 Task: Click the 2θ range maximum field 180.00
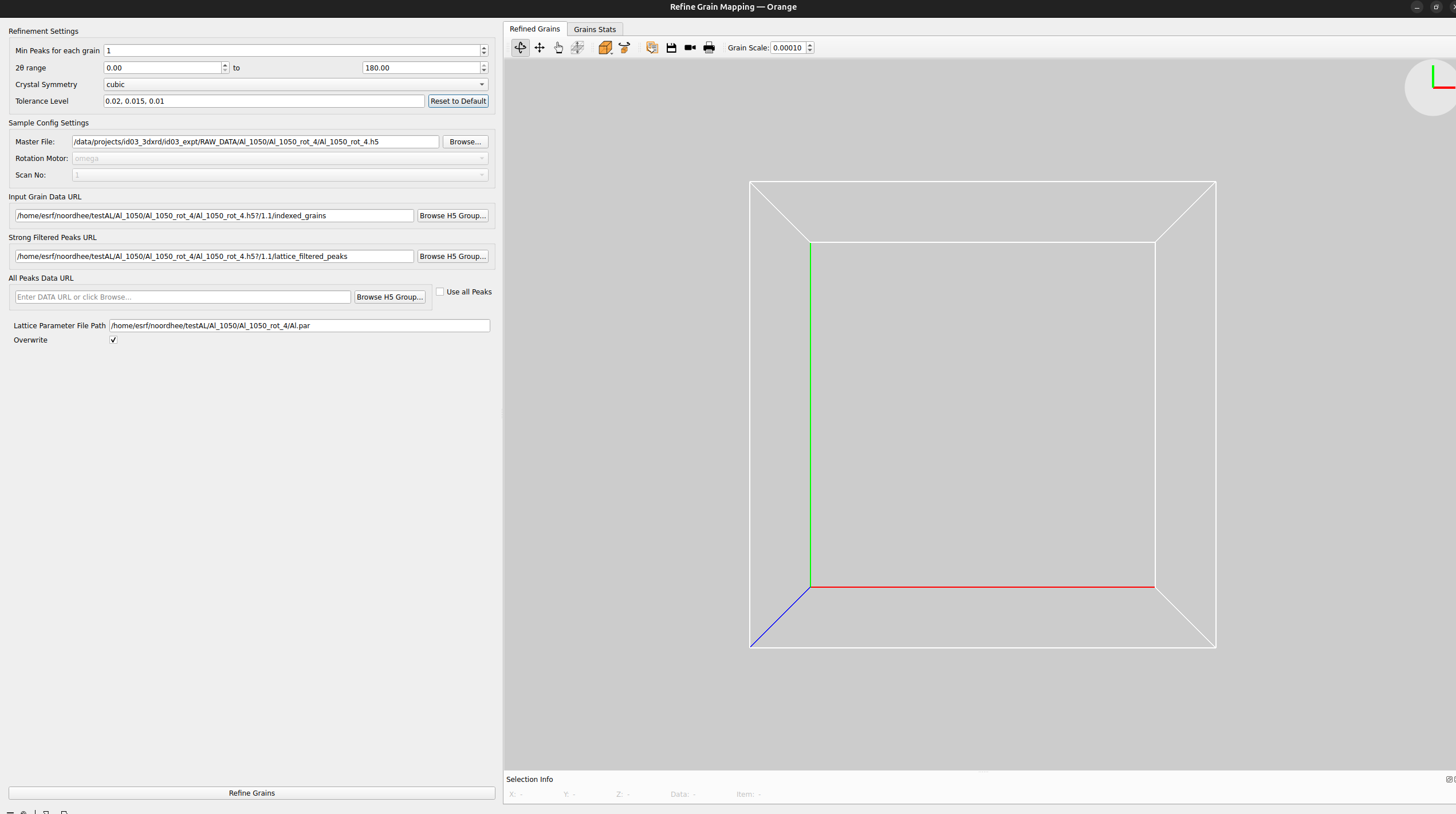click(x=421, y=68)
